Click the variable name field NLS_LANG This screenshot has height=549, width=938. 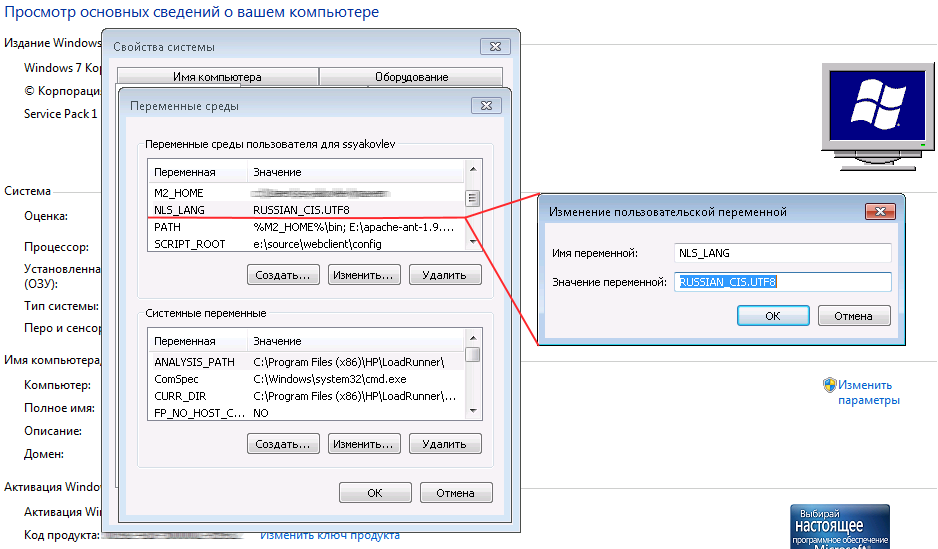coord(782,253)
